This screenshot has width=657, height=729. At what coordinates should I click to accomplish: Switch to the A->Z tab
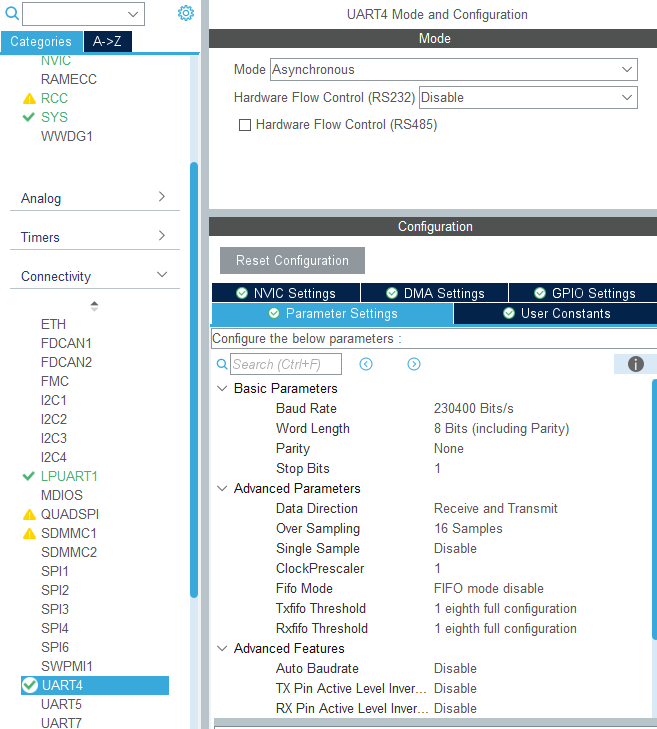[107, 42]
